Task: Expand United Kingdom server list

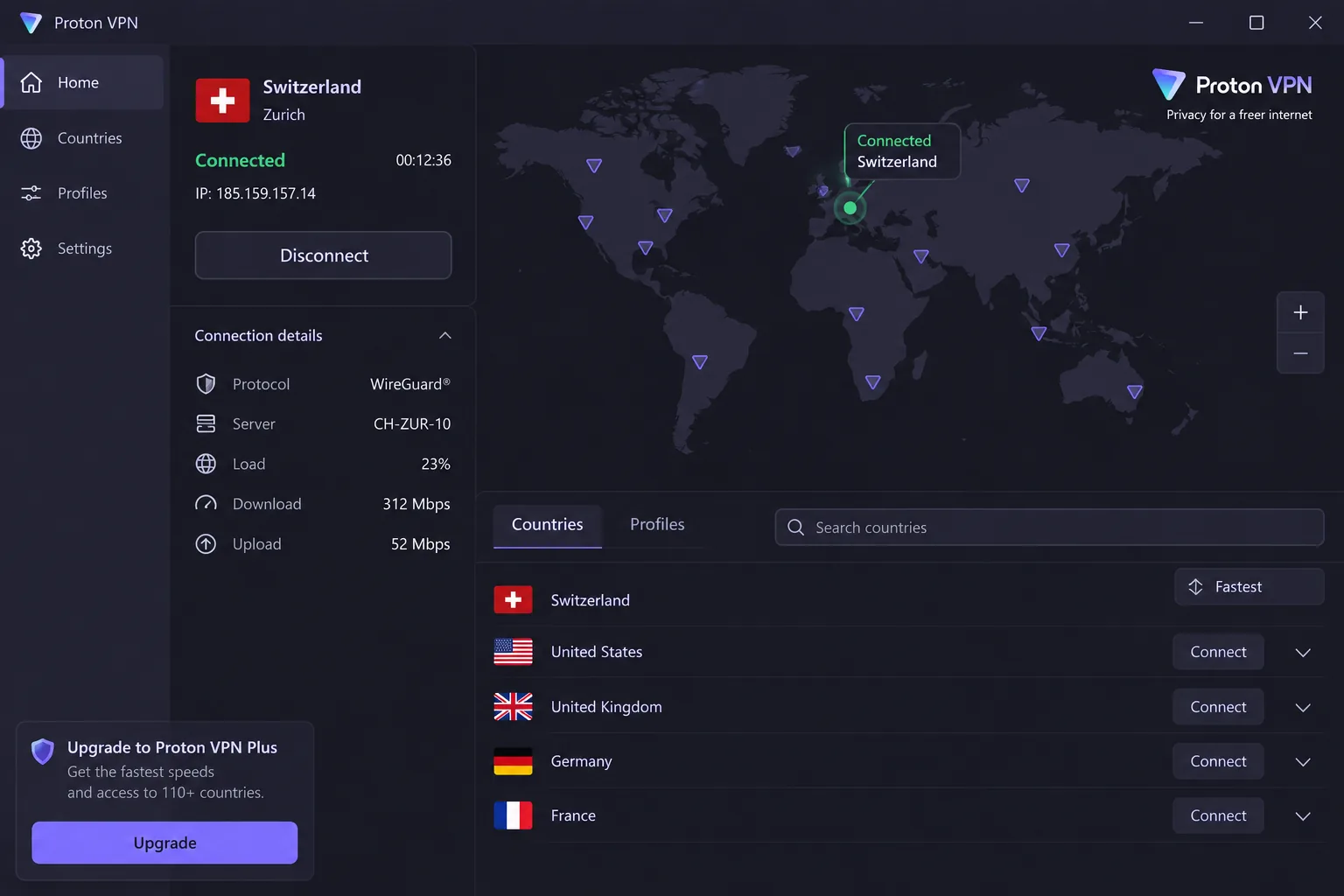Action: [x=1303, y=708]
